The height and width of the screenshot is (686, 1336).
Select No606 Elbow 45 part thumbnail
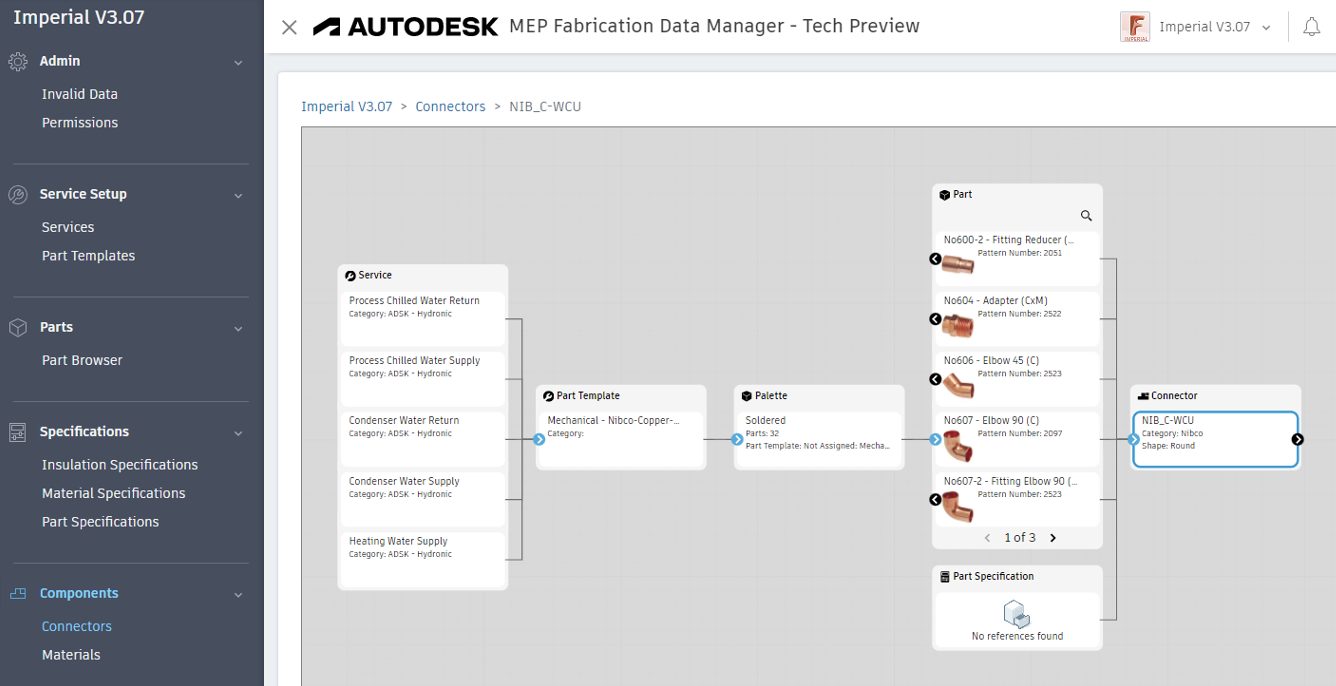pyautogui.click(x=958, y=383)
